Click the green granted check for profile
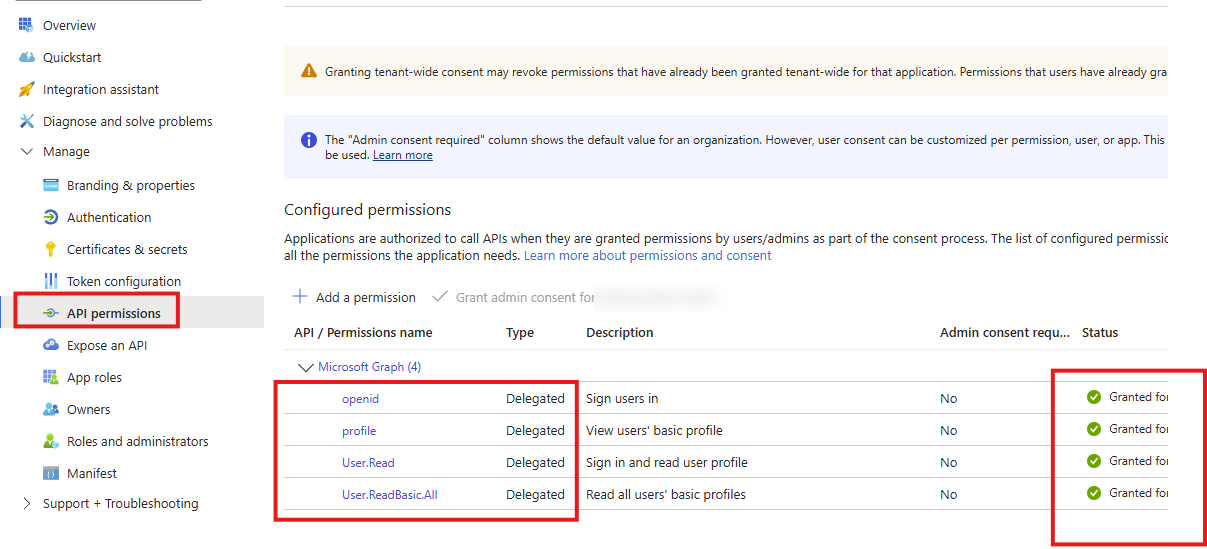The height and width of the screenshot is (549, 1207). pyautogui.click(x=1094, y=429)
